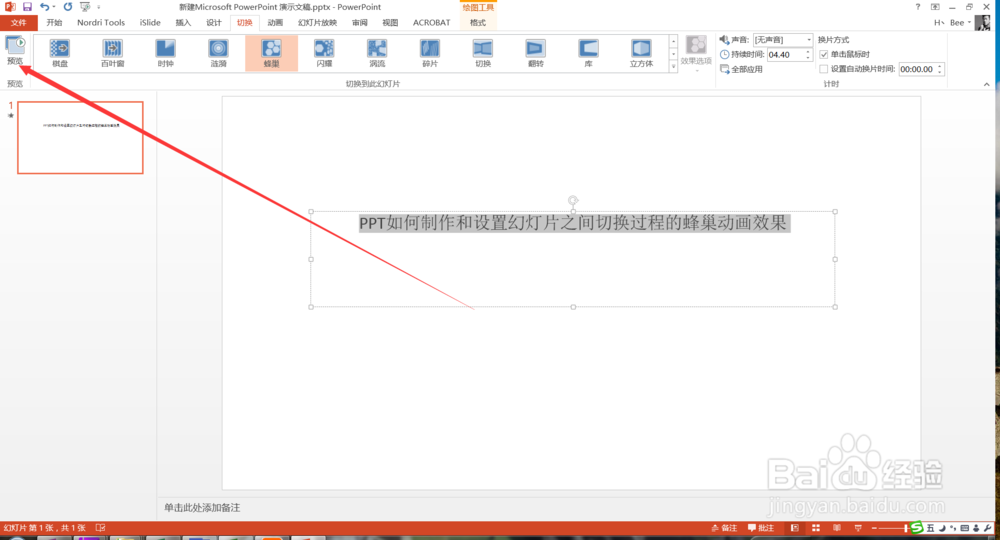
Task: Enable the auto-advance after time (设置自动换片时间) checkbox
Action: click(x=823, y=69)
